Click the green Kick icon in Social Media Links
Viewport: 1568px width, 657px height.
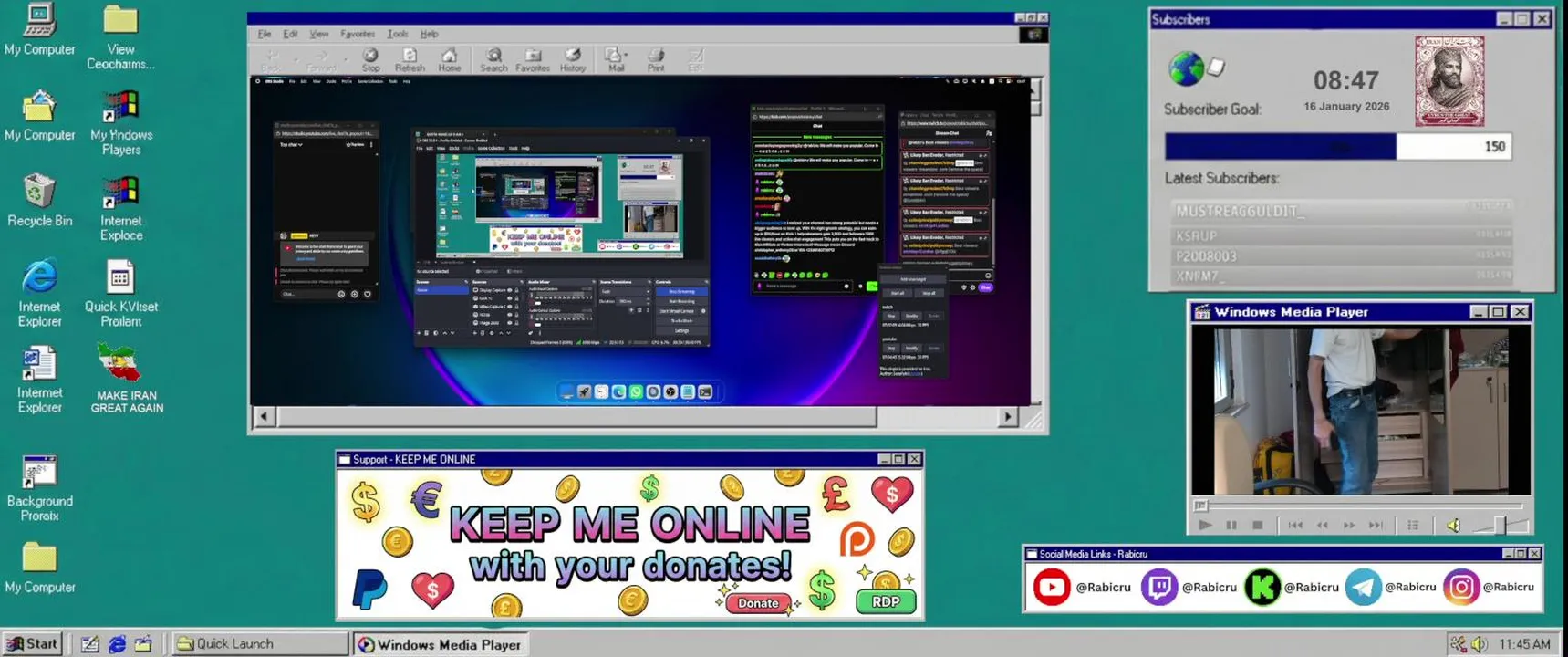click(x=1262, y=587)
